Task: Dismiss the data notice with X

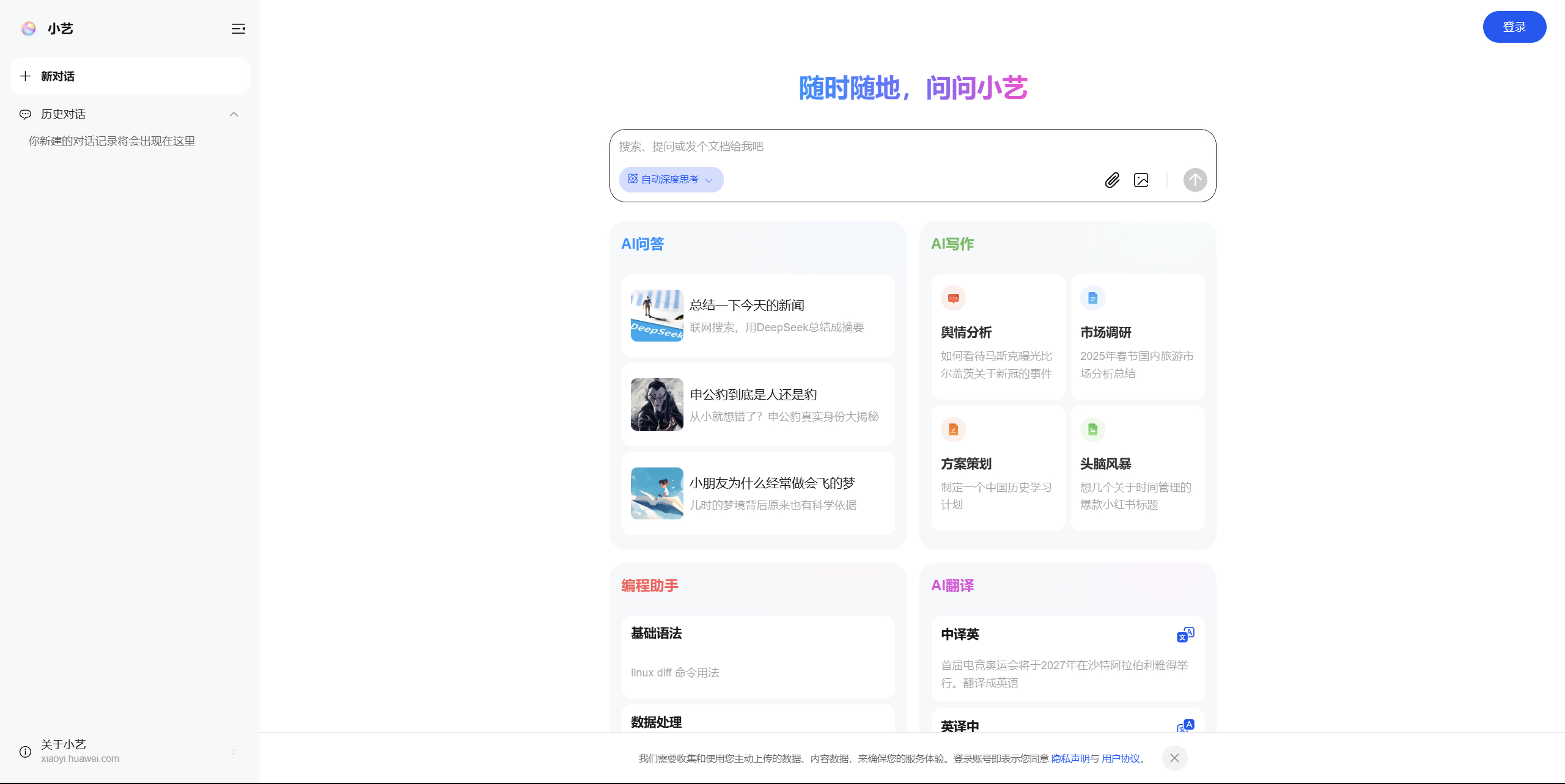Action: pyautogui.click(x=1174, y=758)
